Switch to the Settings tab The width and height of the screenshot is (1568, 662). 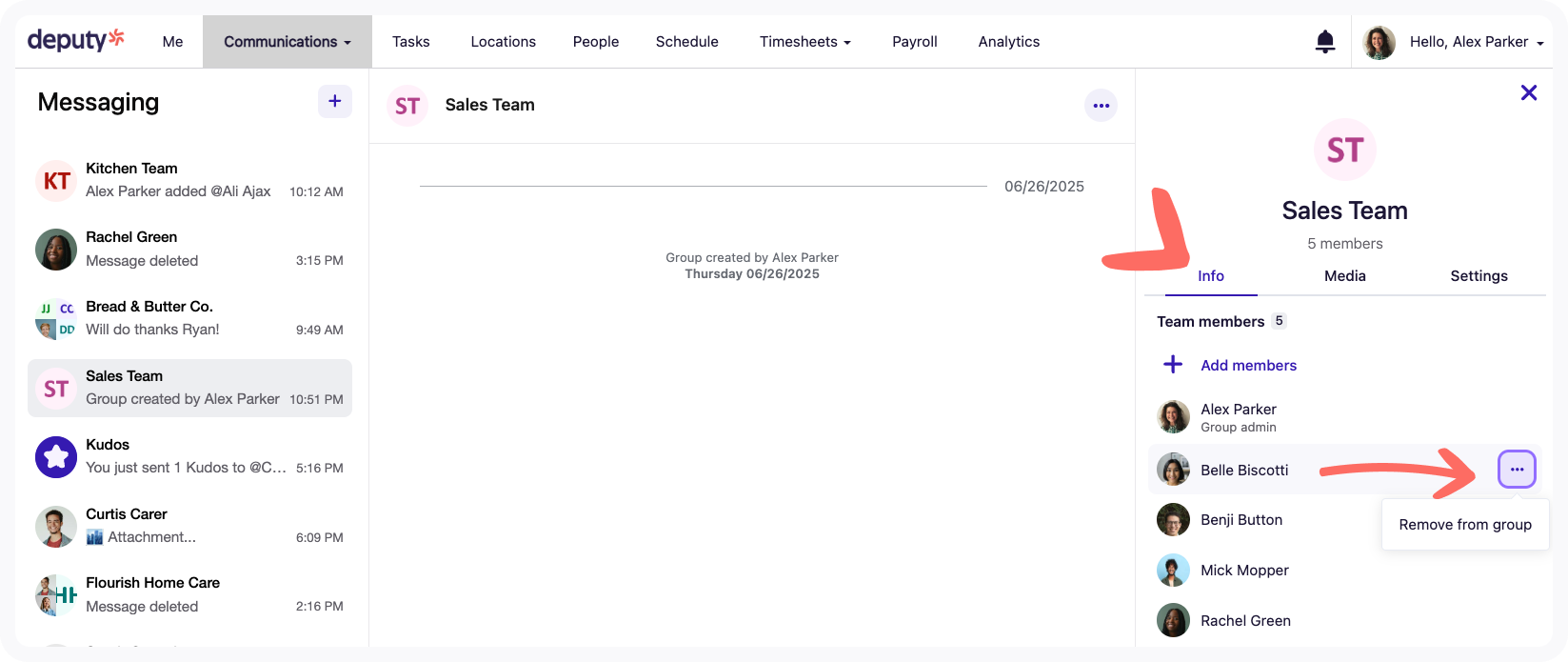pos(1478,276)
